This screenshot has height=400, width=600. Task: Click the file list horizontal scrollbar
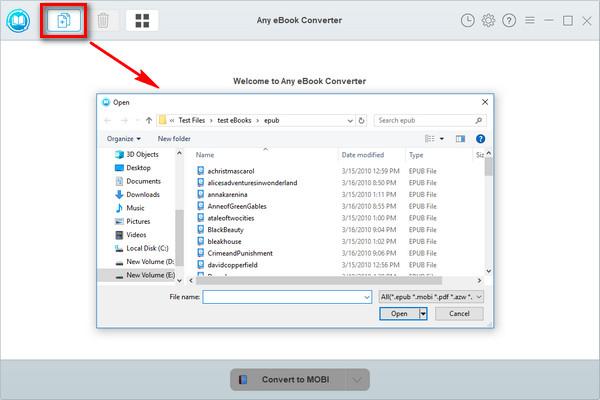point(319,281)
